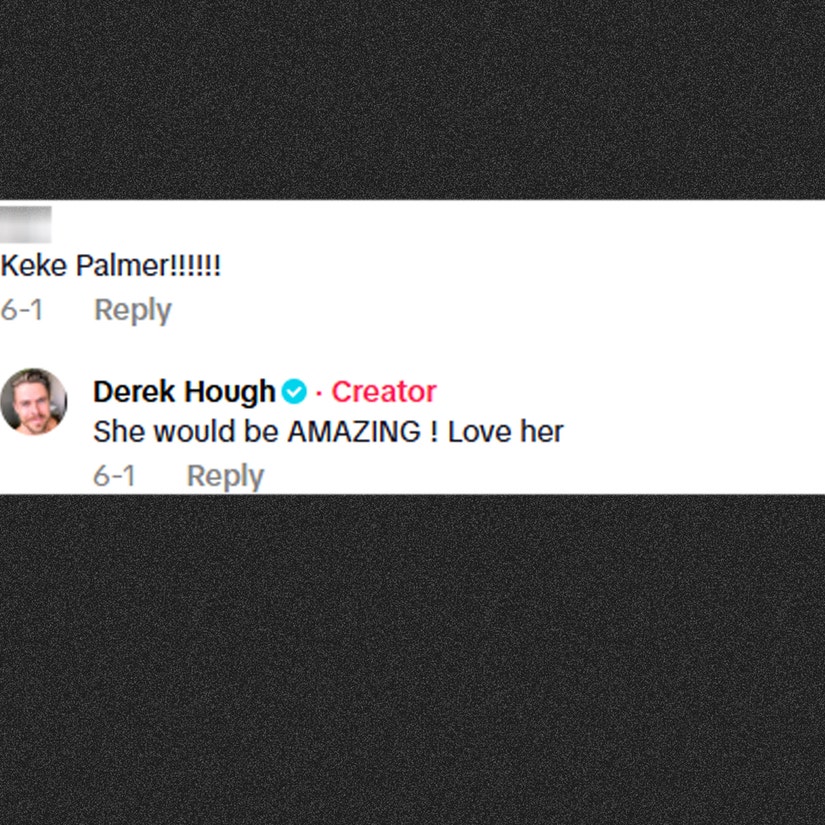Click the pink dot separator before Creator
The width and height of the screenshot is (825, 825).
(x=318, y=393)
